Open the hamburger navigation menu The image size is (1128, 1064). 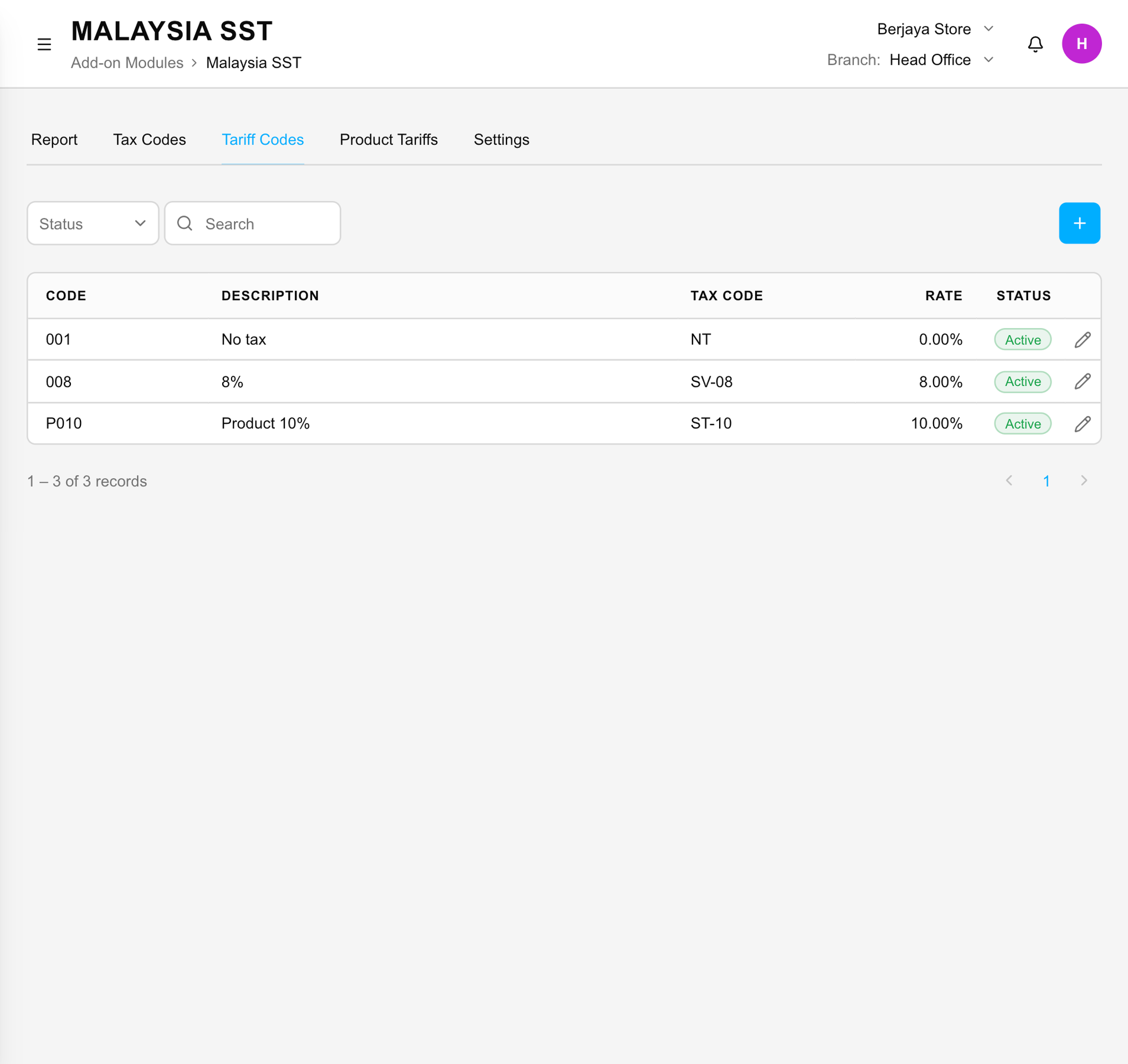44,44
